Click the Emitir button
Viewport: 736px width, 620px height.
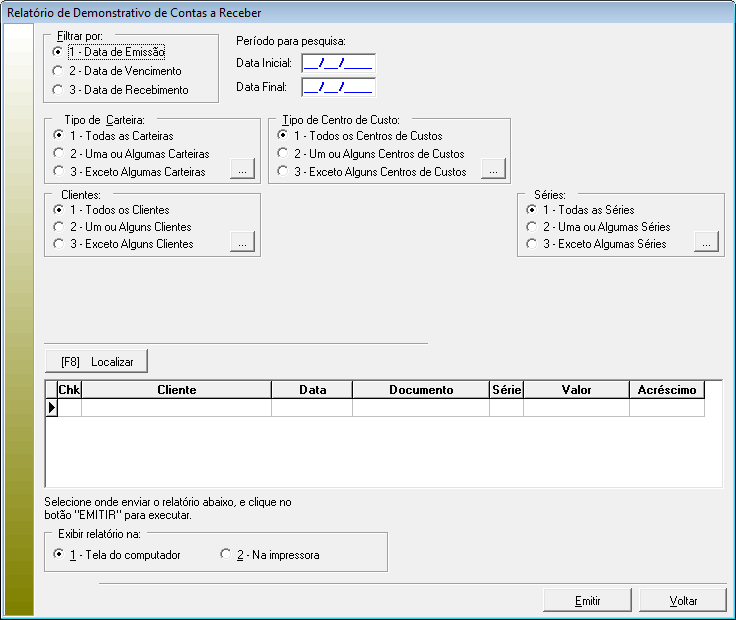[x=588, y=601]
